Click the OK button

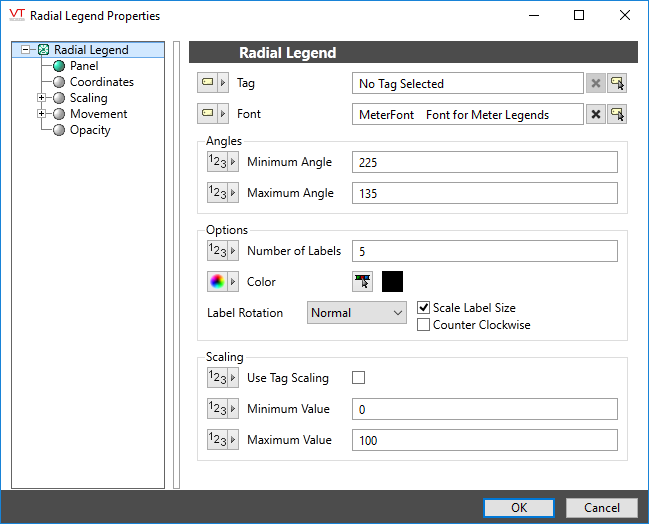(518, 508)
